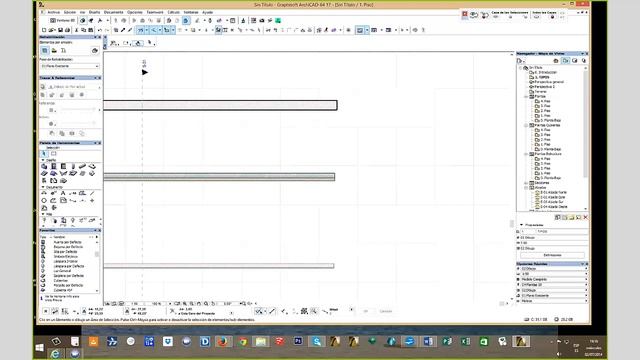Viewport: 640px width, 360px height.
Task: Select 'Perspectiva general' in Navigator tree
Action: (549, 82)
